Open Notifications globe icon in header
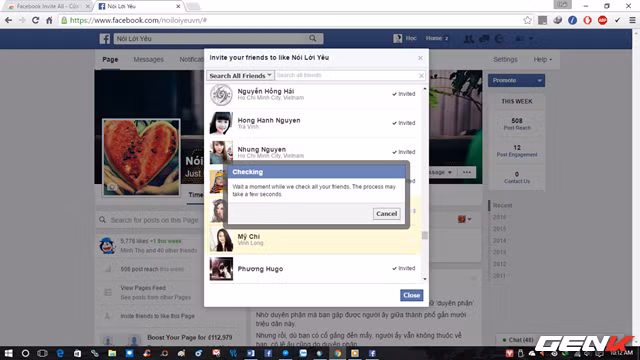Screen dimensions: 640x360 point(499,38)
